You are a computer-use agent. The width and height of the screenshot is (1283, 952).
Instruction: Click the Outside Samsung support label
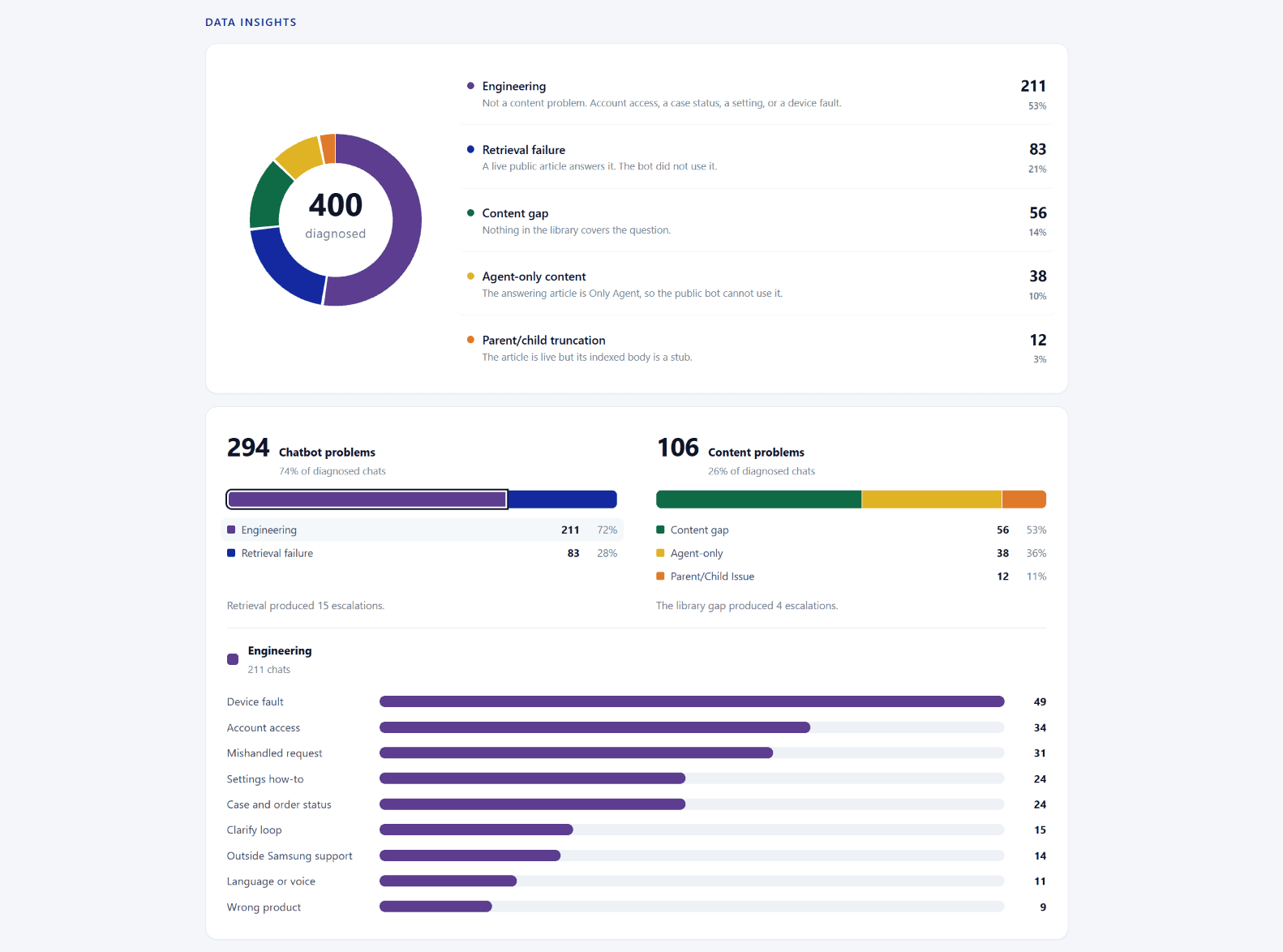(290, 856)
